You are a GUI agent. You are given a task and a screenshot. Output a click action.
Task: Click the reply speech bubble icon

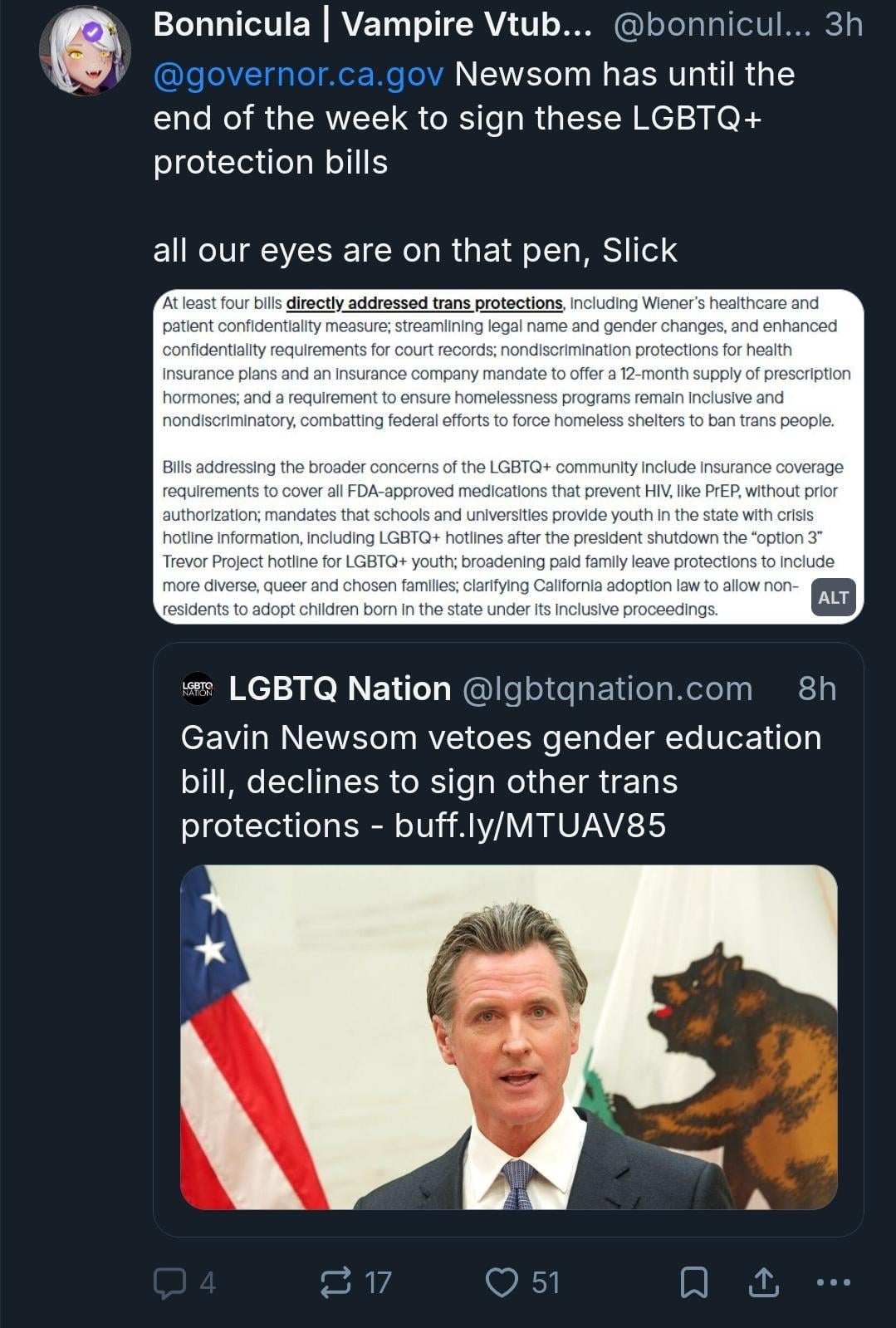[169, 1282]
